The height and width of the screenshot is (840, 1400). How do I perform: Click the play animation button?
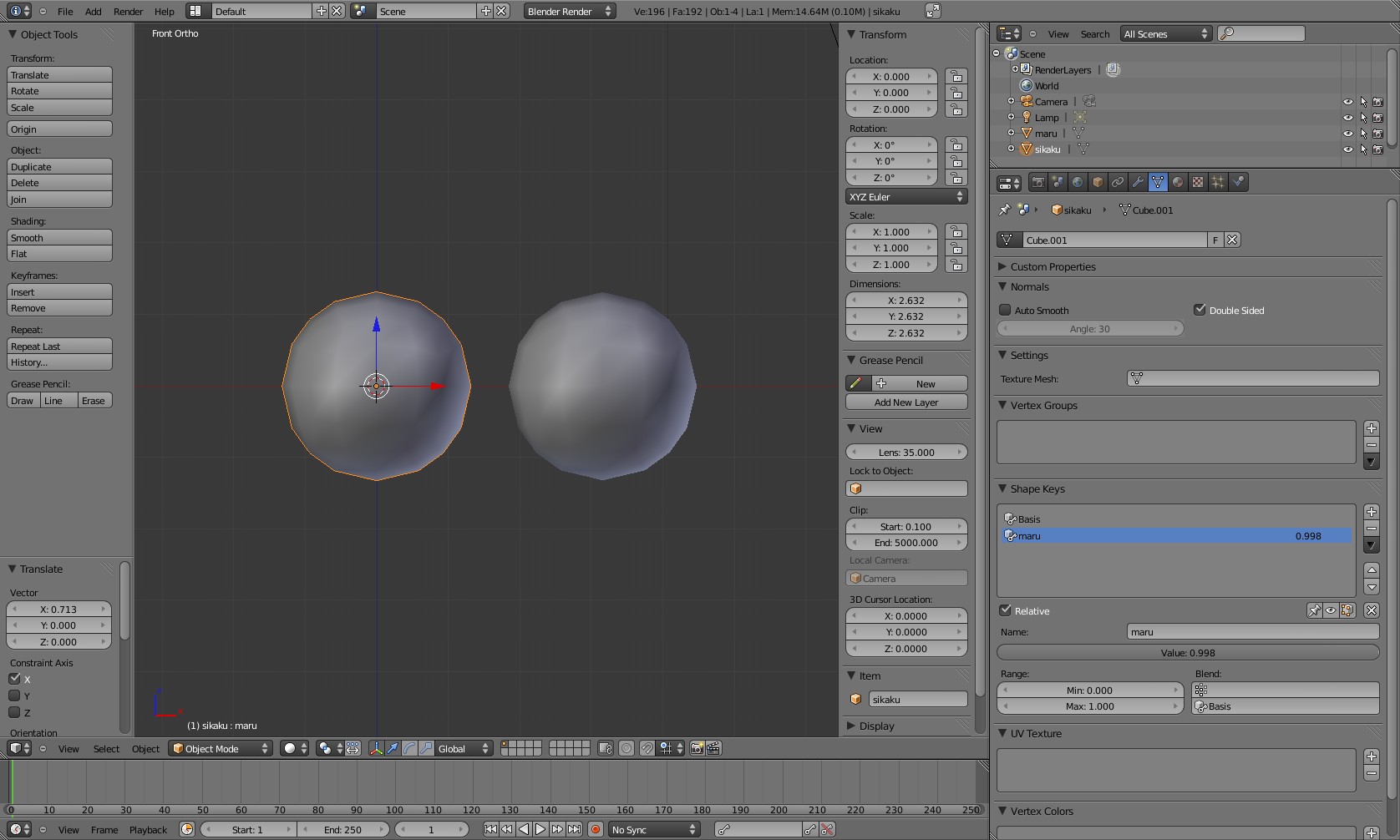tap(540, 829)
